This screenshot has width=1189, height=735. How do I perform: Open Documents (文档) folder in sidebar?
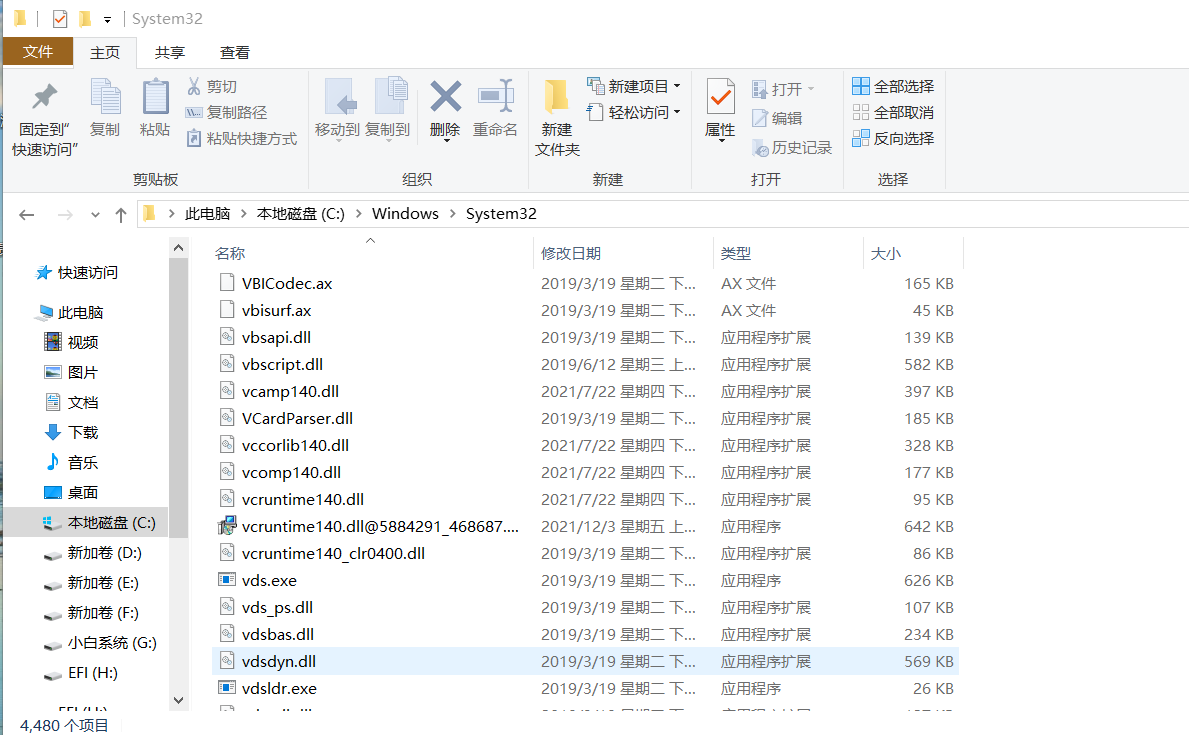point(71,402)
